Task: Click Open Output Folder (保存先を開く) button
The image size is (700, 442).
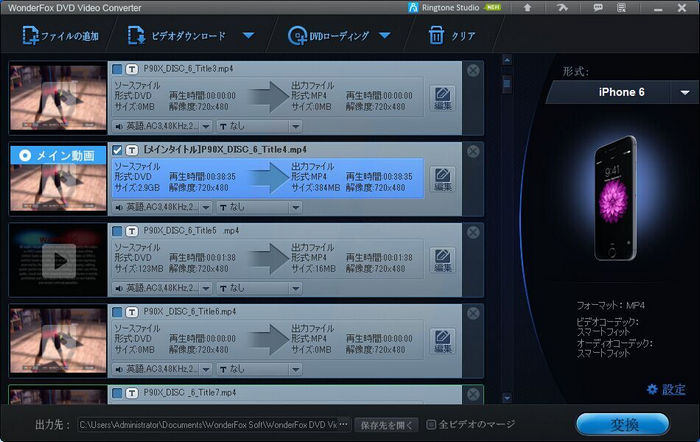Action: 387,425
